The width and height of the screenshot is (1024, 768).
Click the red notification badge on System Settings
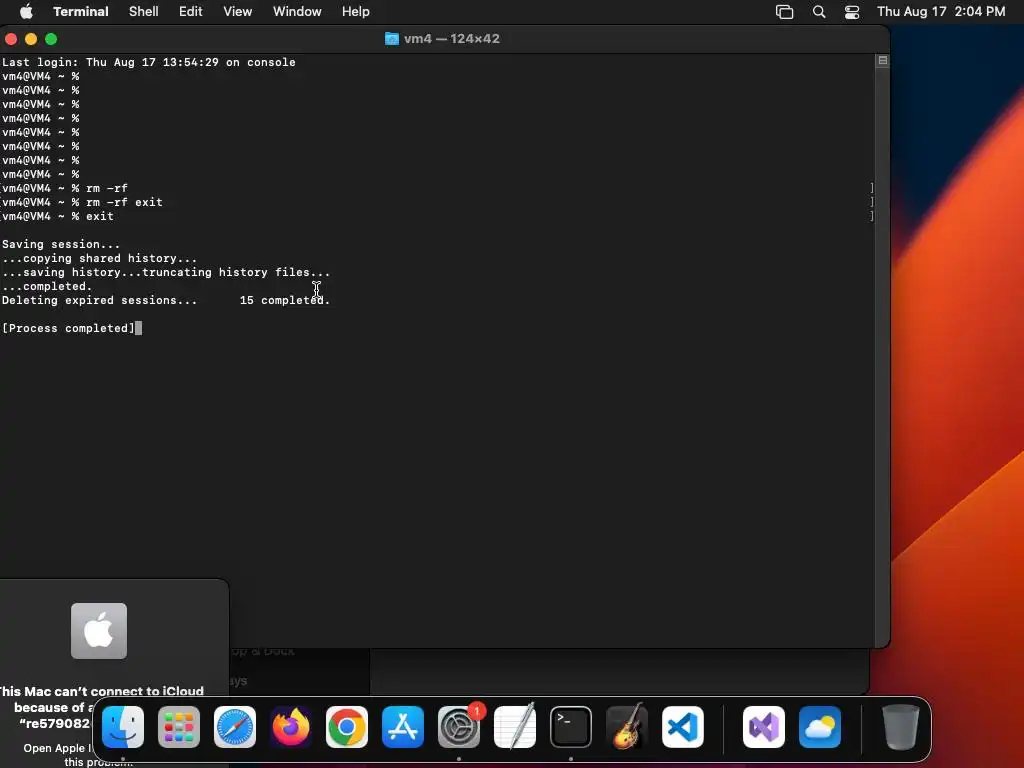(x=477, y=711)
